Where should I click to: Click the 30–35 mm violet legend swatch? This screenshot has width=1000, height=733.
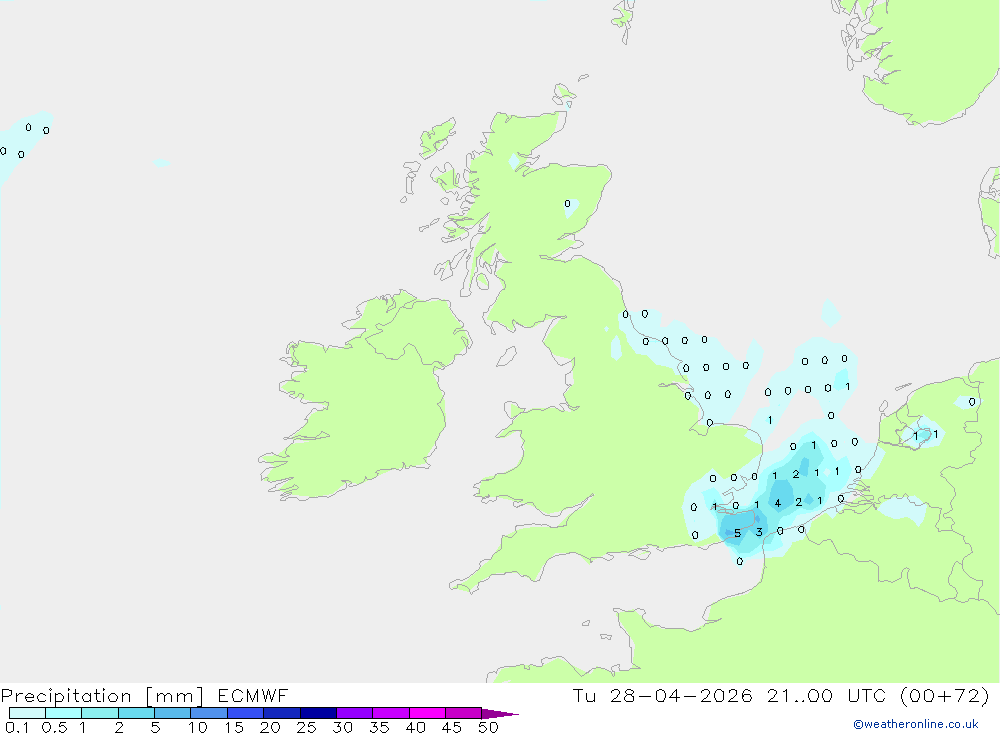click(355, 713)
